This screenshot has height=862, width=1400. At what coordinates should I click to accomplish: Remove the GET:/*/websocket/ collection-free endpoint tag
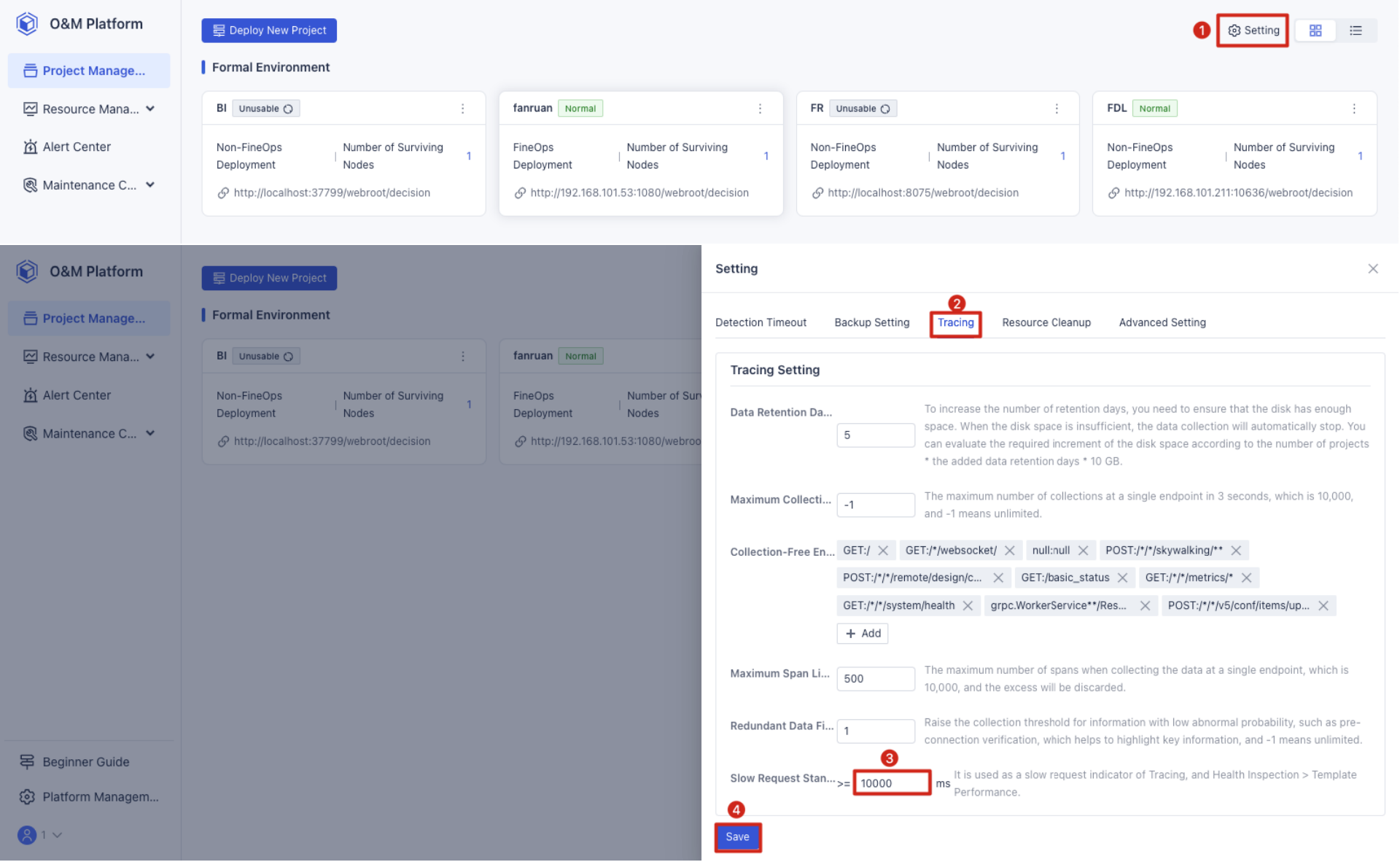tap(1010, 551)
